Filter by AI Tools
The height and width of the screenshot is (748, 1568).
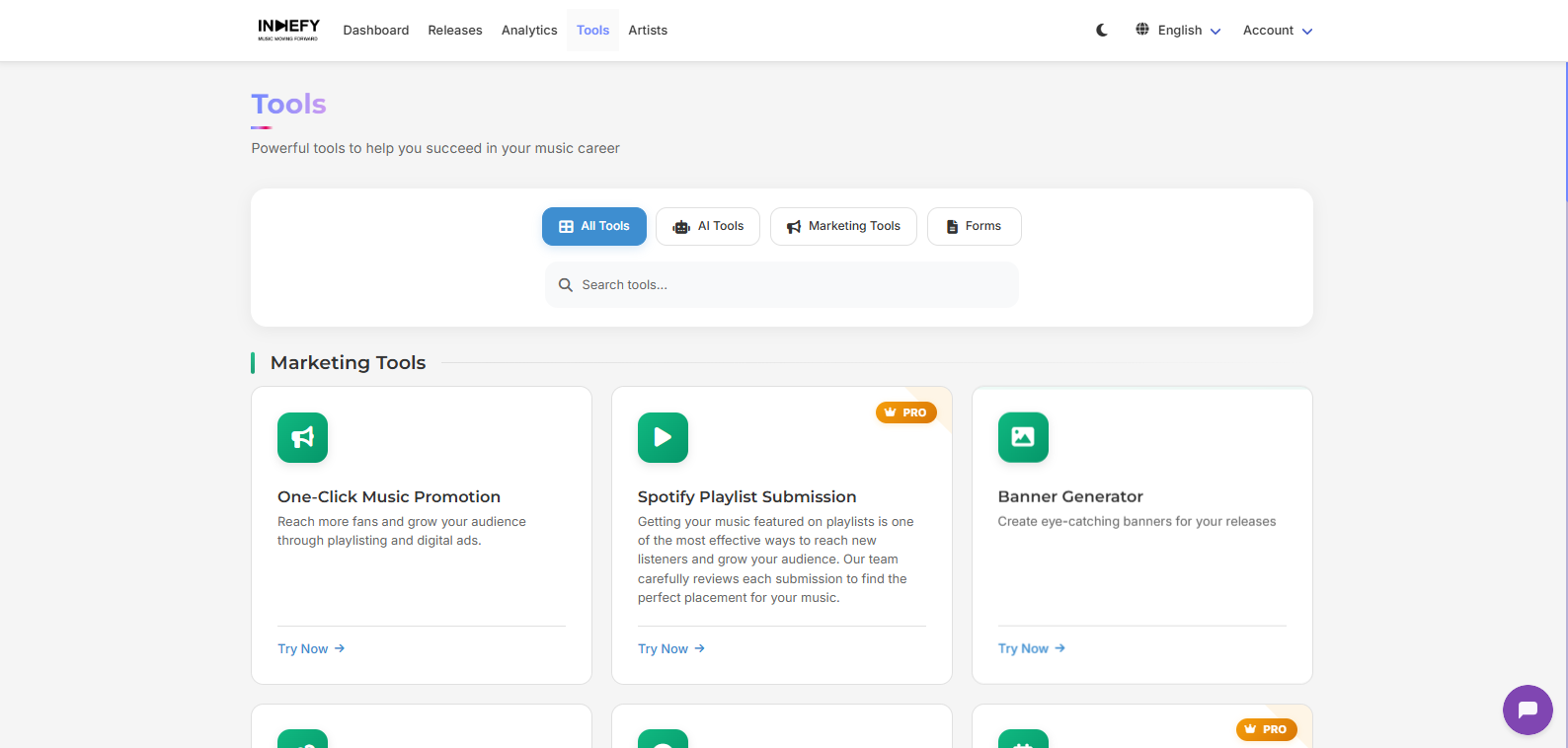point(707,226)
